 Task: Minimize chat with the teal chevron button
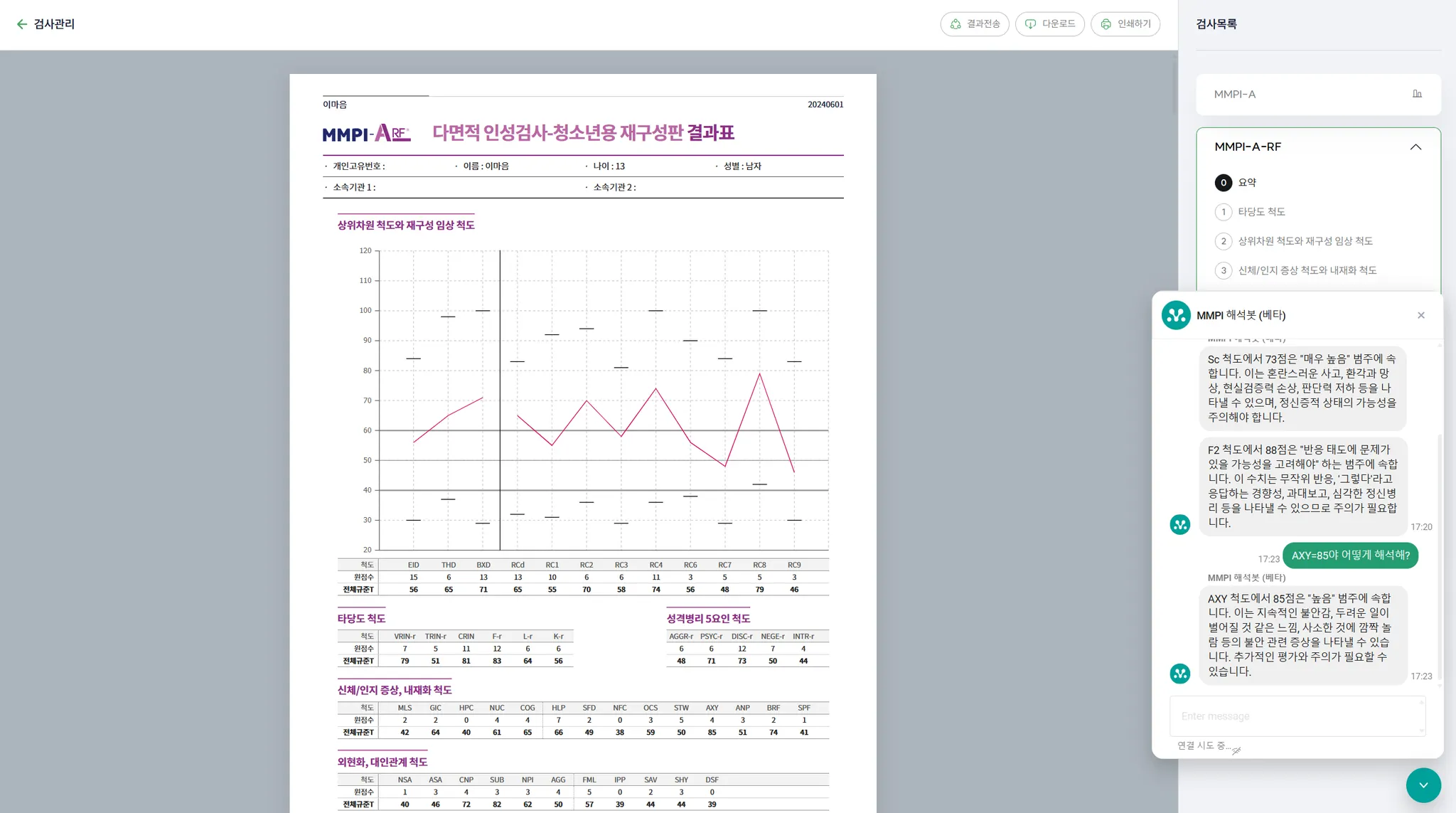coord(1423,785)
